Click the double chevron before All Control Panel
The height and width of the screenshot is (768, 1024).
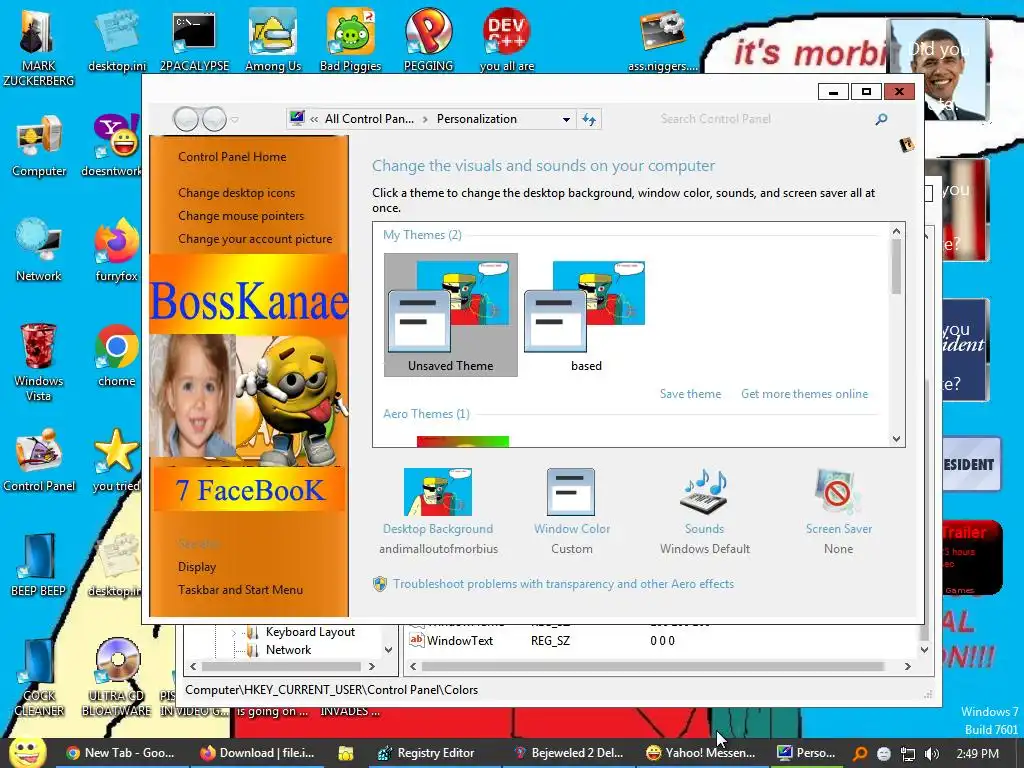click(314, 120)
